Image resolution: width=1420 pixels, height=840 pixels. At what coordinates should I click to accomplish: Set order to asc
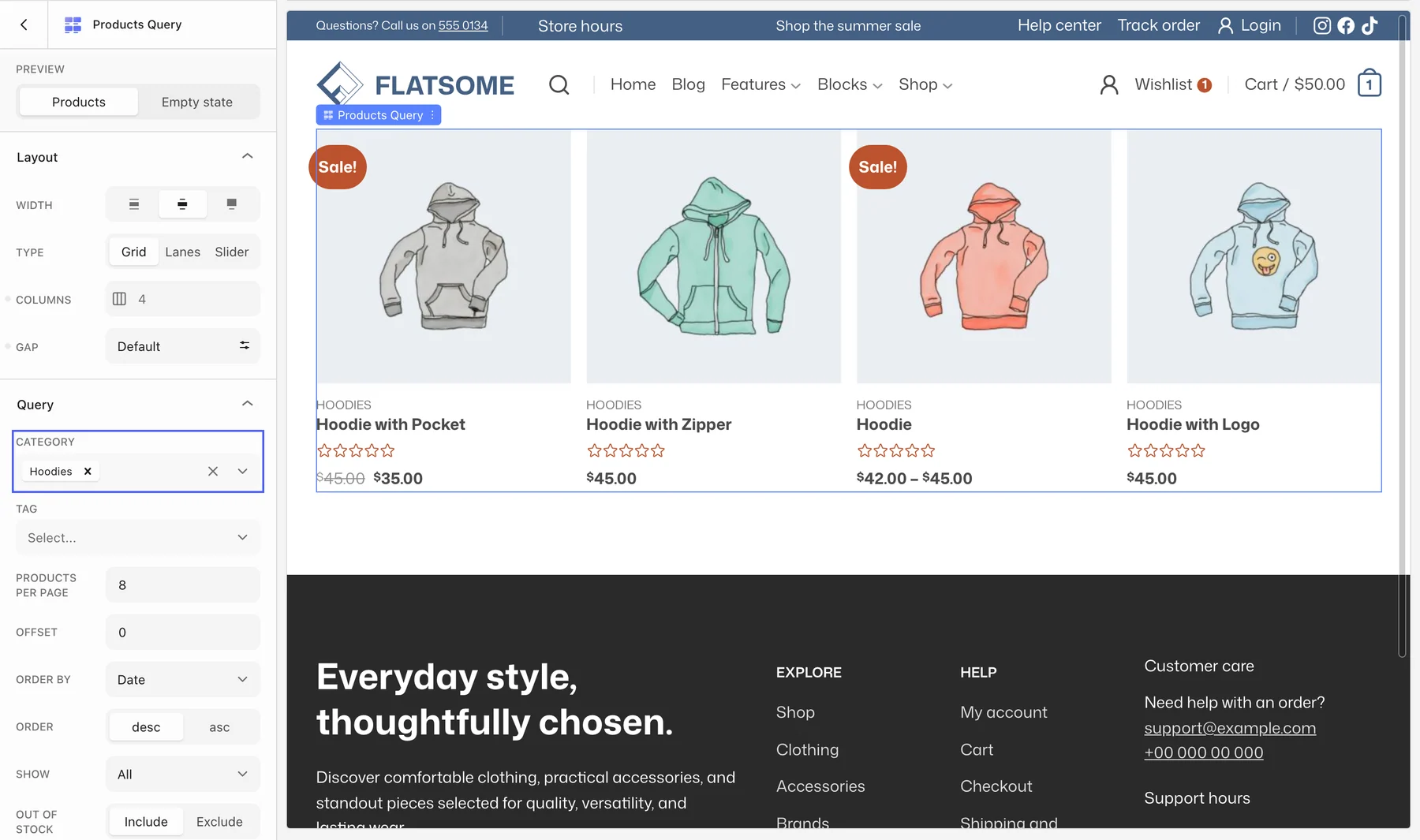click(x=219, y=726)
